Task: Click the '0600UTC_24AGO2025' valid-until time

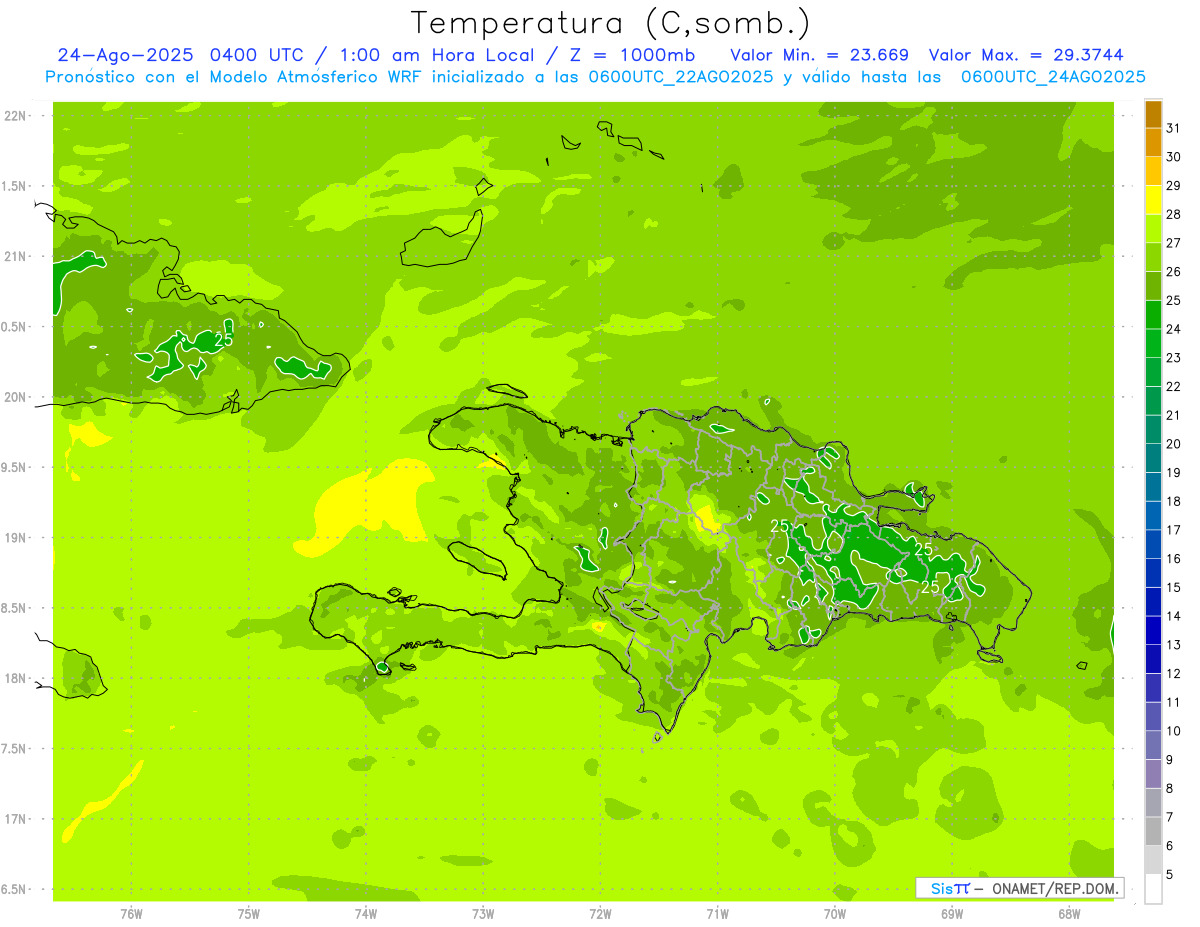Action: tap(1053, 77)
